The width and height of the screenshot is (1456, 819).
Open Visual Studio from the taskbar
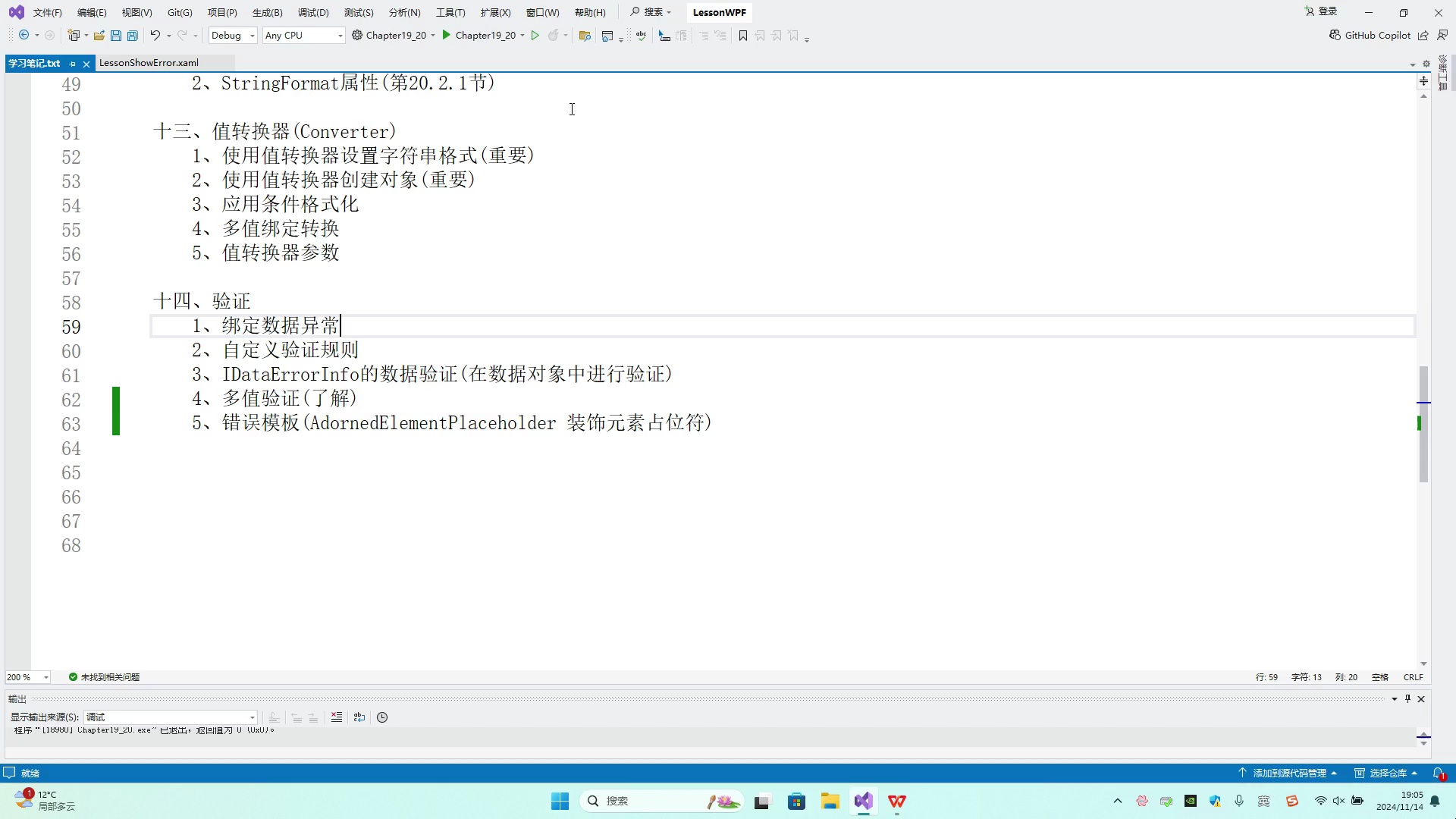coord(864,801)
